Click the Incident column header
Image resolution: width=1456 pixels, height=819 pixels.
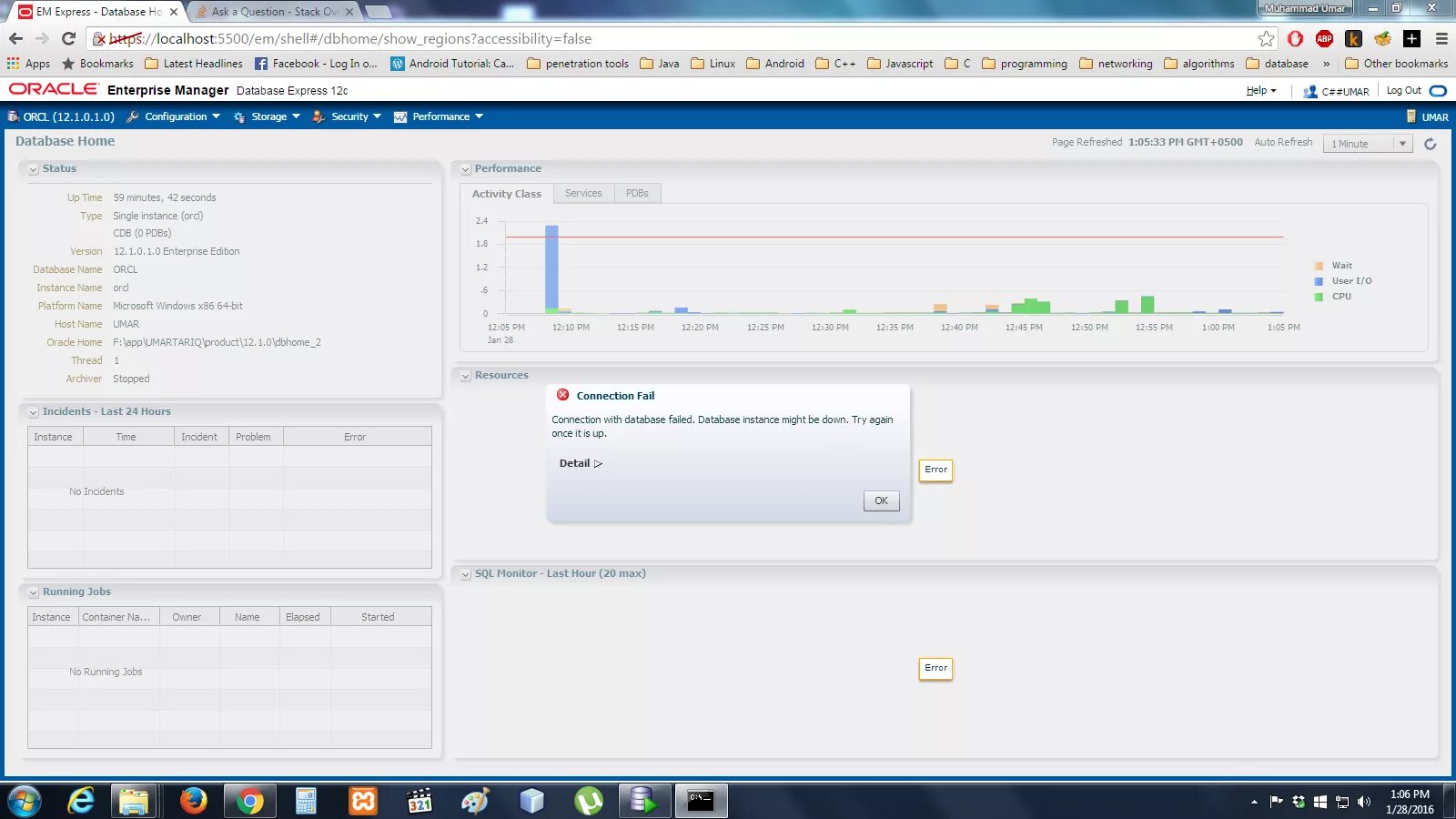pyautogui.click(x=201, y=437)
